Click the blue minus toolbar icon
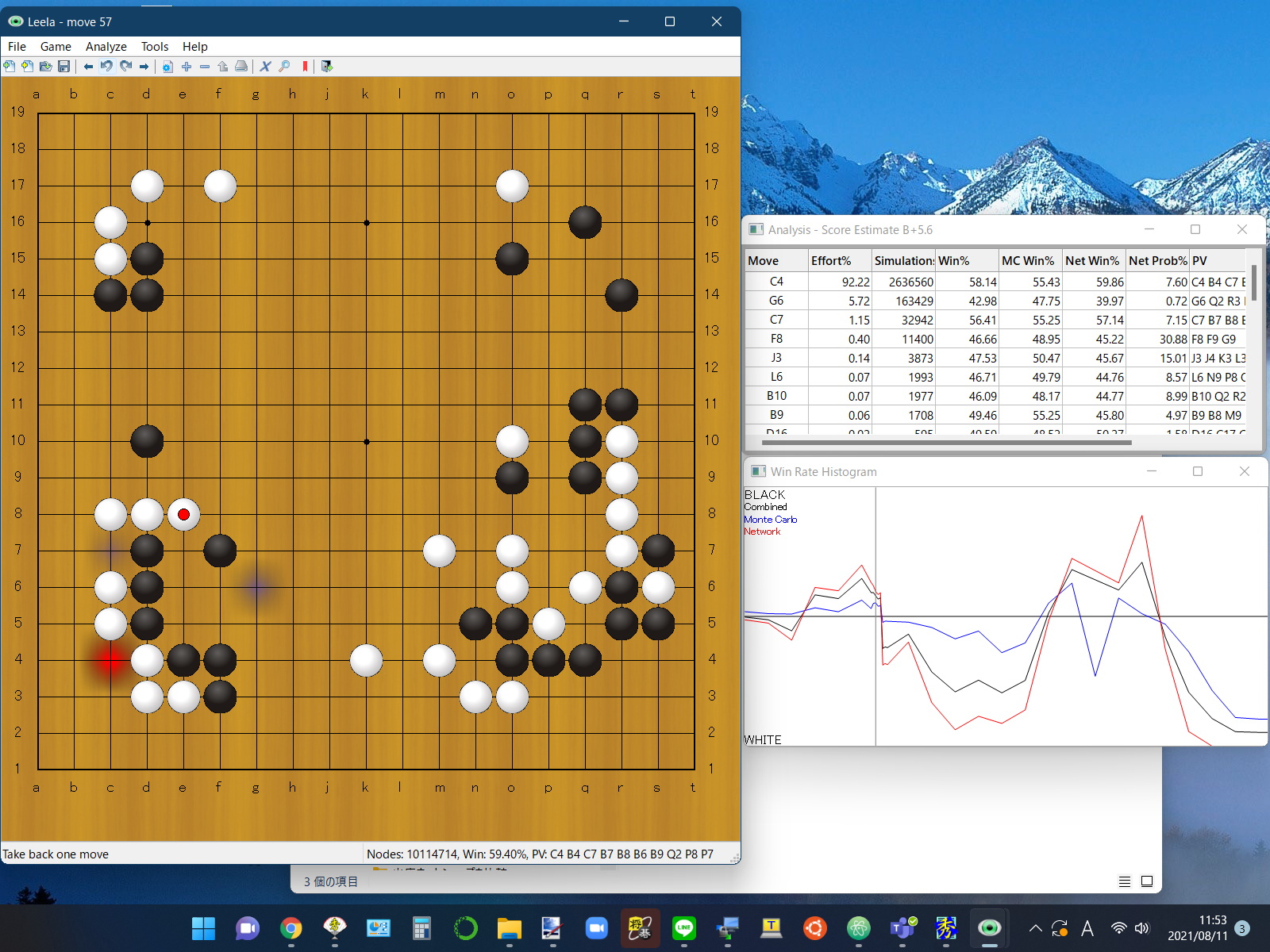Screen dimensions: 1270x952 pyautogui.click(x=205, y=67)
